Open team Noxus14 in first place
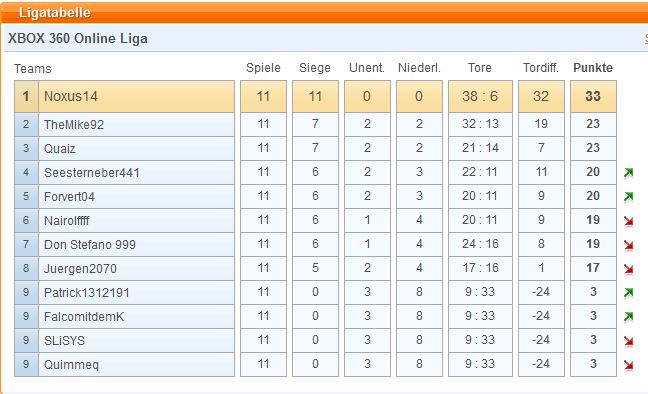 pos(71,96)
